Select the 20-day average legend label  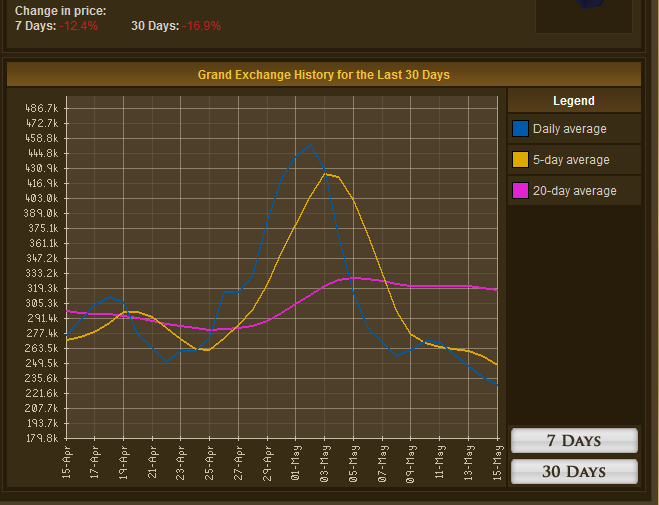click(575, 191)
